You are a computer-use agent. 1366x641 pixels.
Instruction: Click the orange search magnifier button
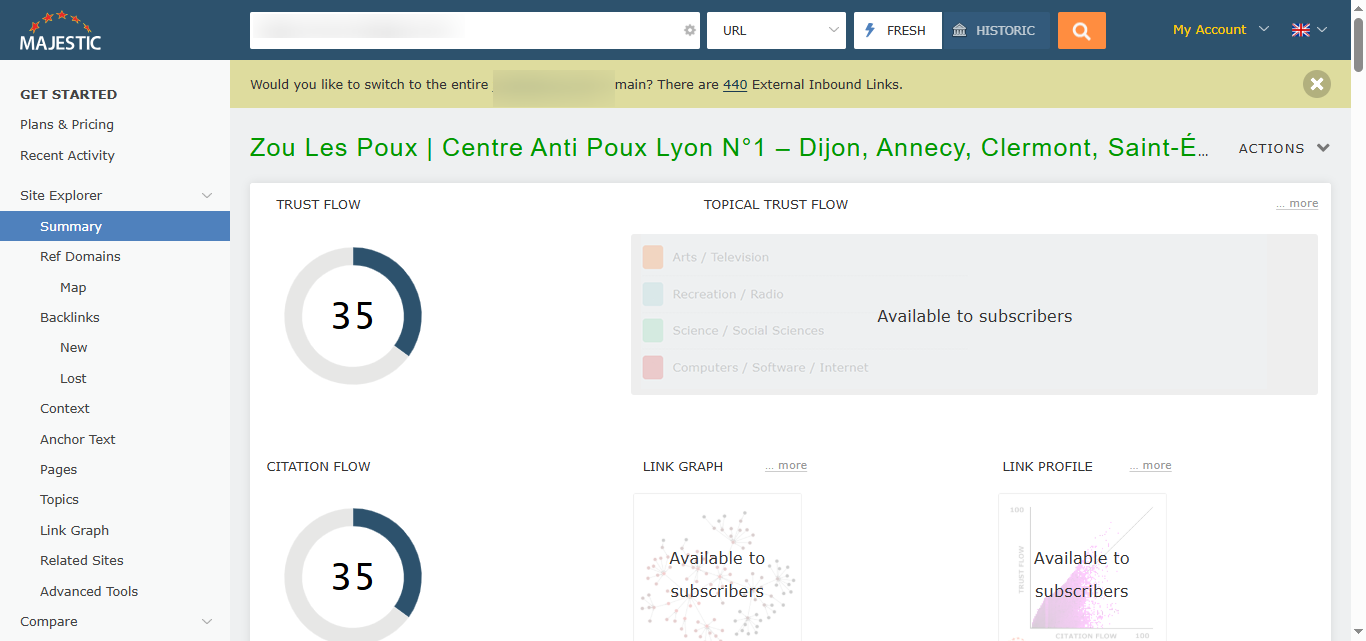[x=1081, y=30]
